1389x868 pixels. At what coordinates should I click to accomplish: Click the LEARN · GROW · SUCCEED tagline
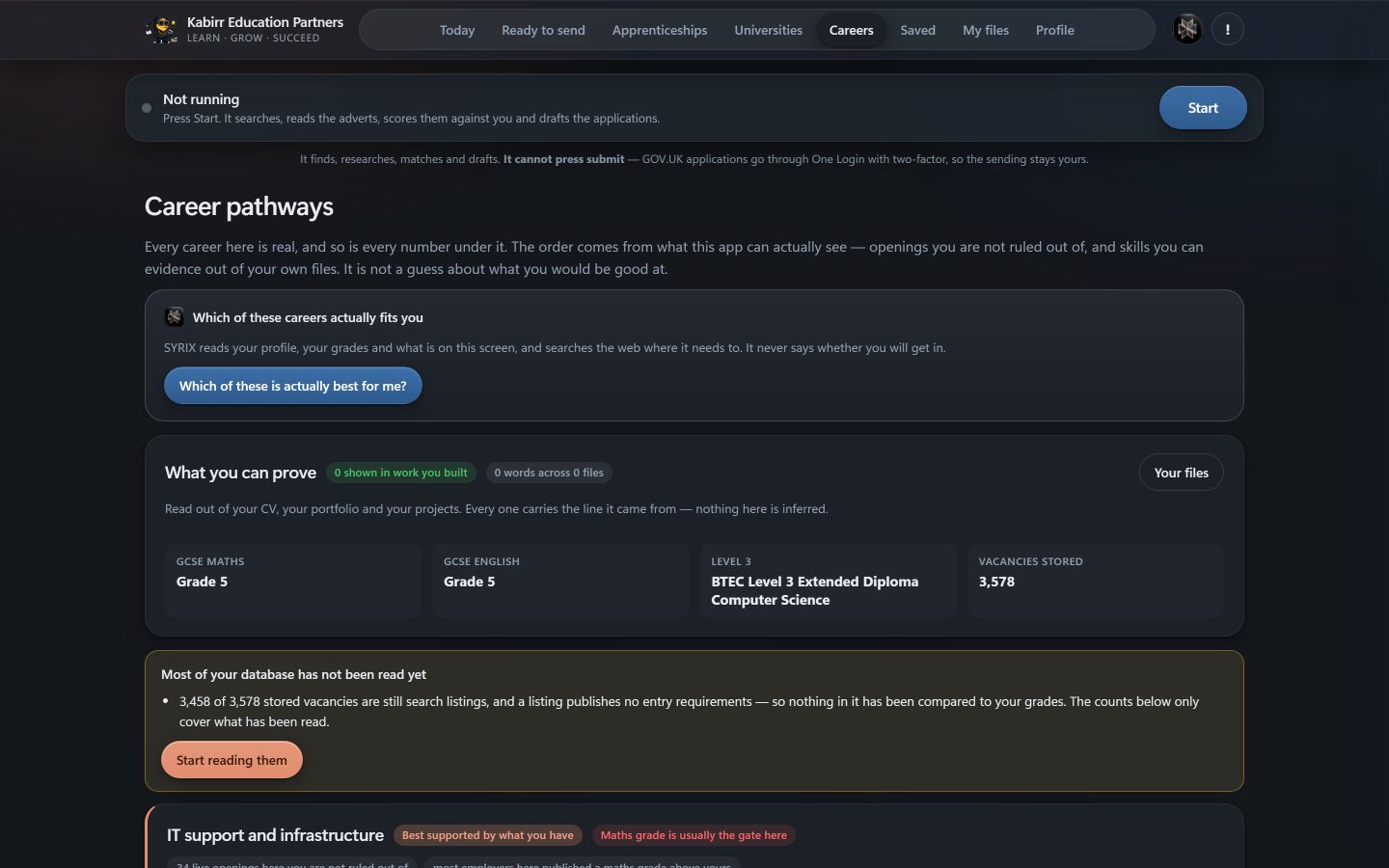click(253, 39)
